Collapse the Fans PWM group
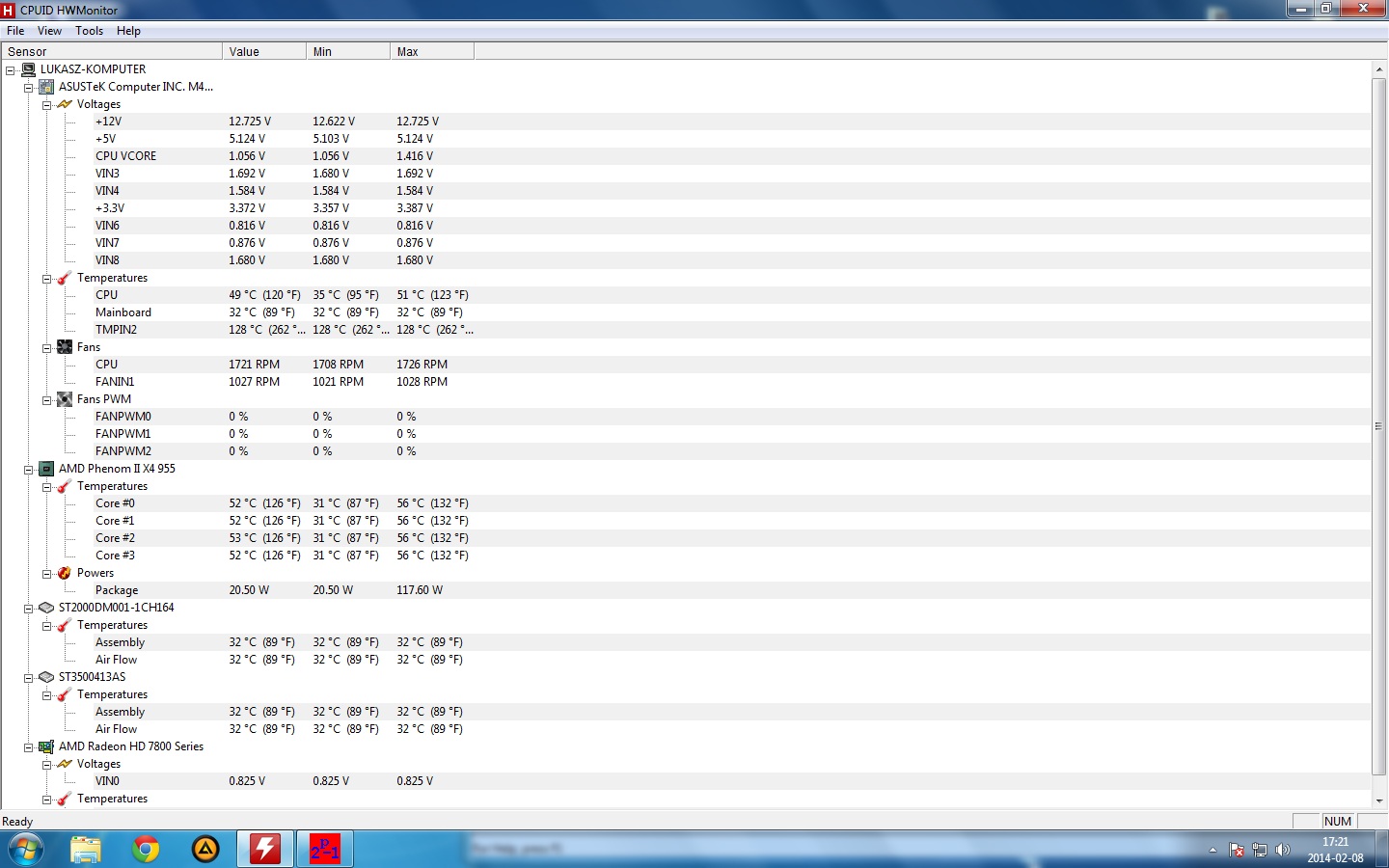This screenshot has width=1389, height=868. (x=46, y=400)
